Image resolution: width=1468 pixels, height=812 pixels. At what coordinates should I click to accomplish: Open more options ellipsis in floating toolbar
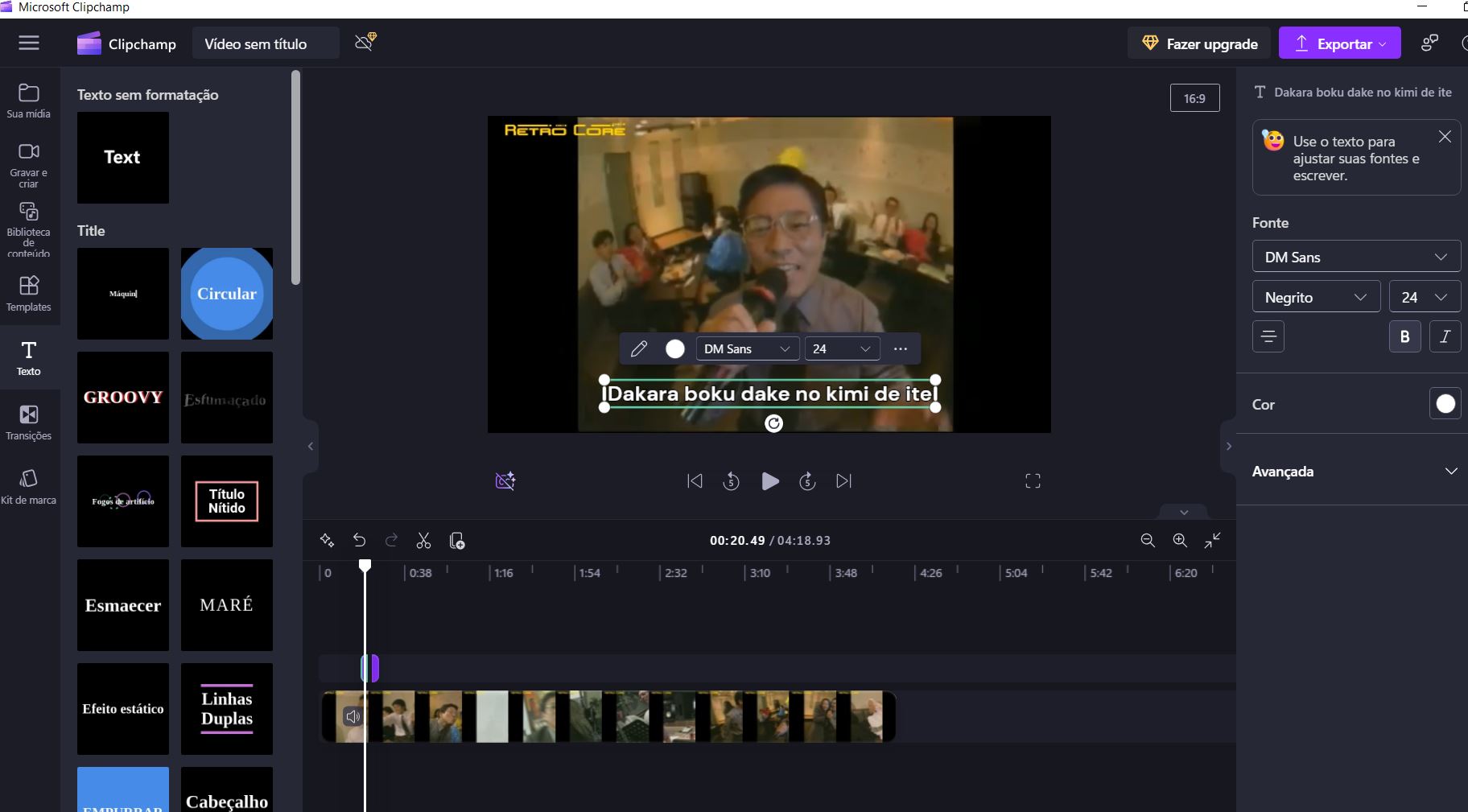click(901, 348)
